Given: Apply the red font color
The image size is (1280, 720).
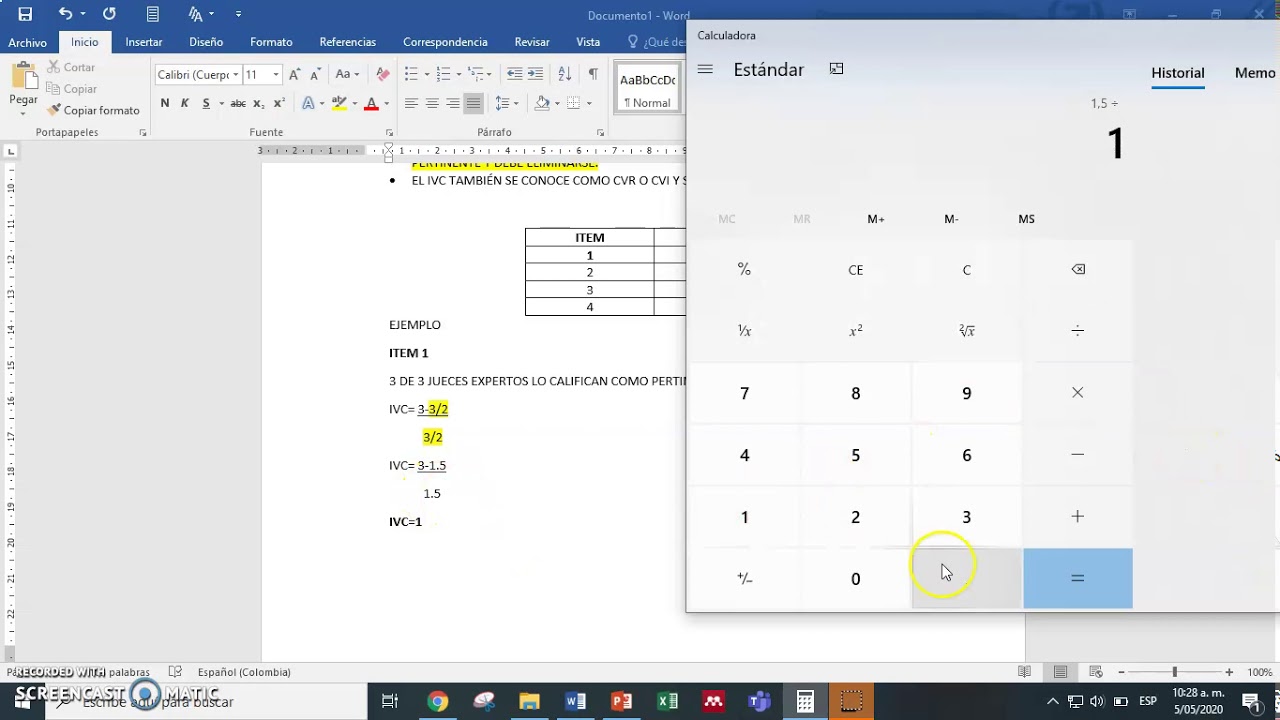Looking at the screenshot, I should coord(371,103).
